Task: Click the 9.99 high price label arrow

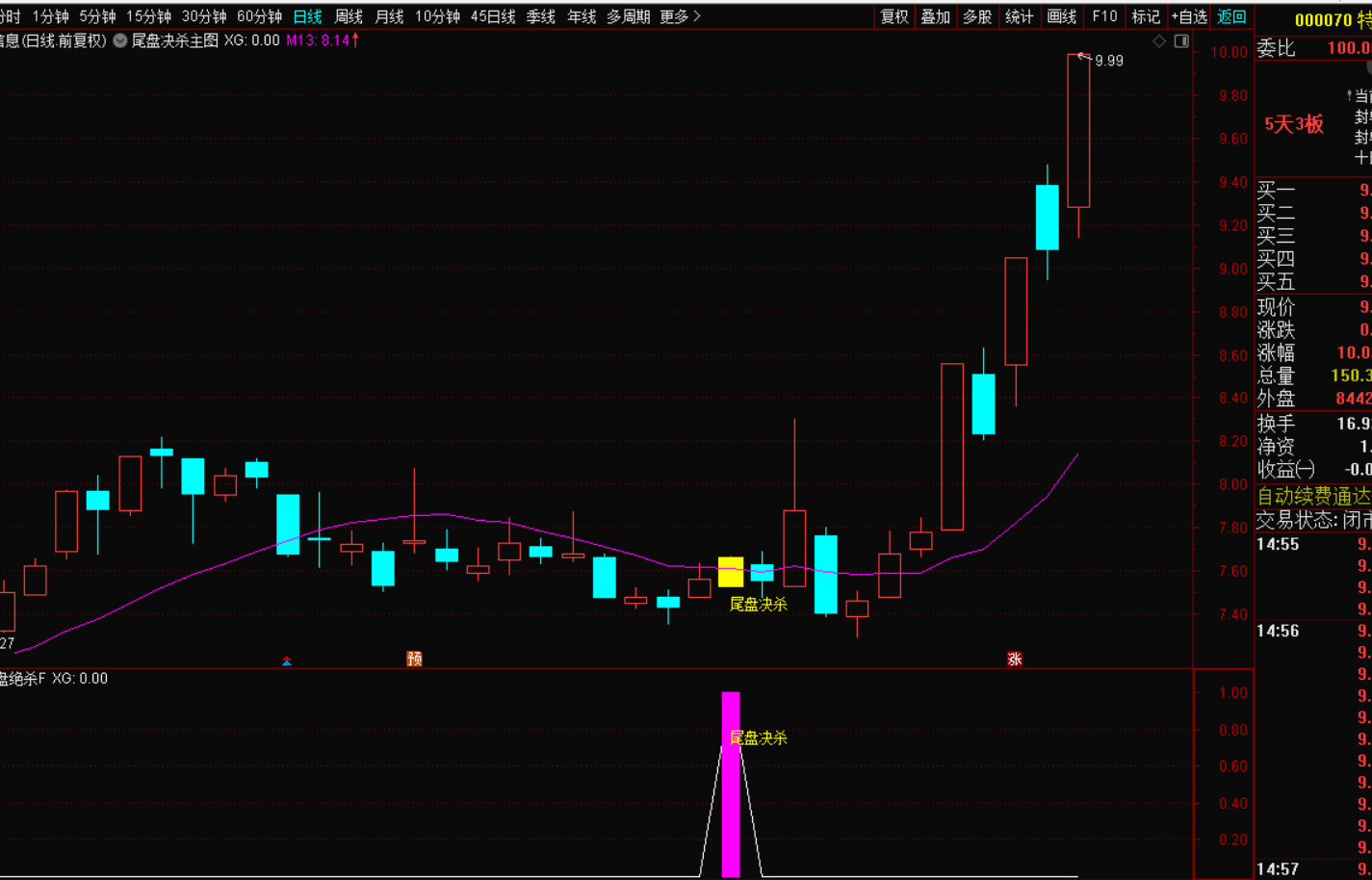Action: [x=1085, y=58]
